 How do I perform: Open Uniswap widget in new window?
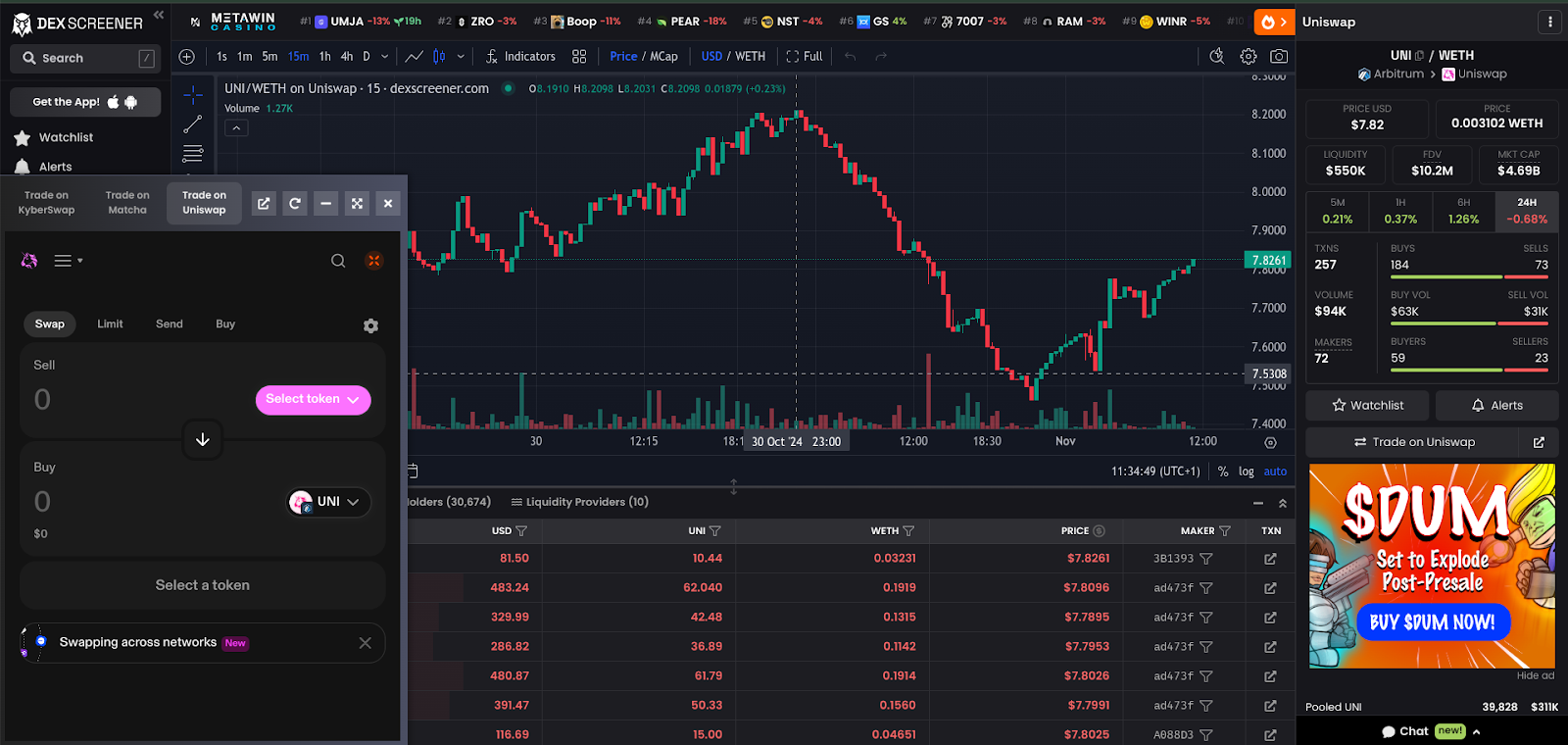[264, 204]
